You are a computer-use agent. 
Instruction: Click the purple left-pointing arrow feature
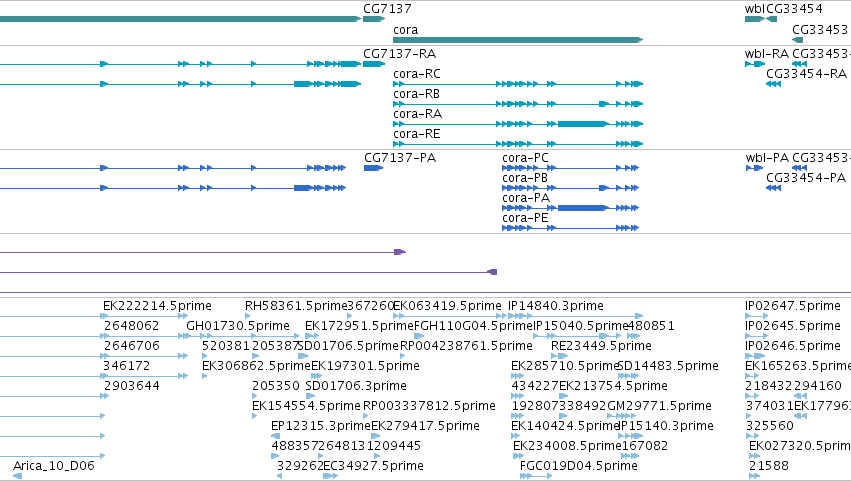tap(492, 272)
